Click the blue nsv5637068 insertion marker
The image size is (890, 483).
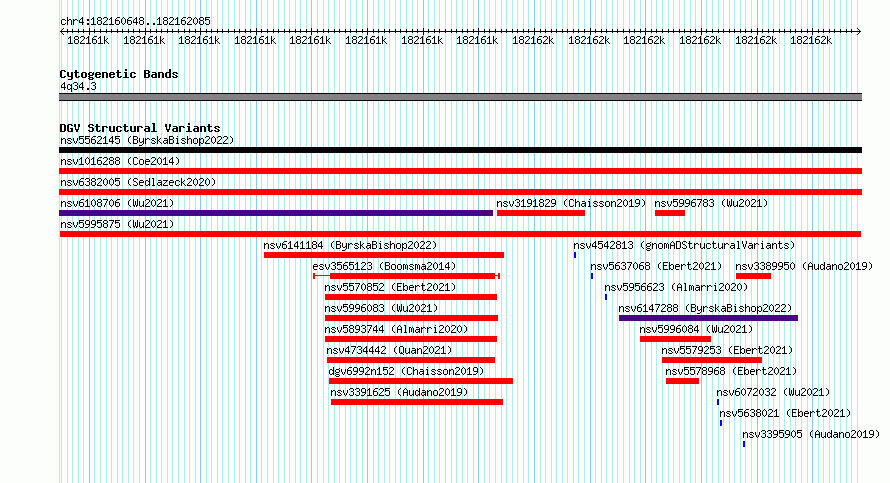click(x=592, y=276)
